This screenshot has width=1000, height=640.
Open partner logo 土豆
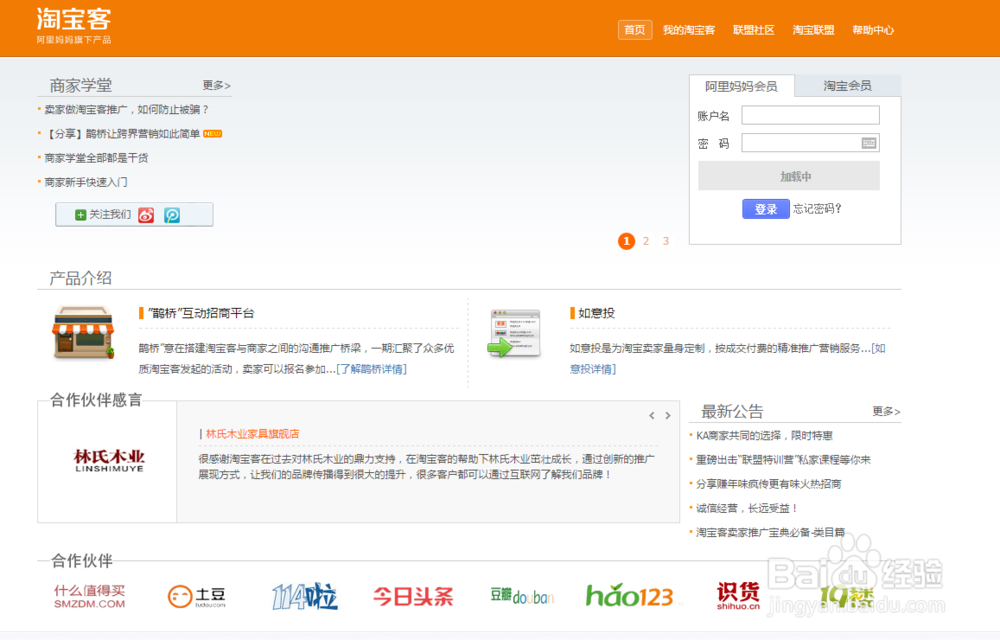pos(196,597)
